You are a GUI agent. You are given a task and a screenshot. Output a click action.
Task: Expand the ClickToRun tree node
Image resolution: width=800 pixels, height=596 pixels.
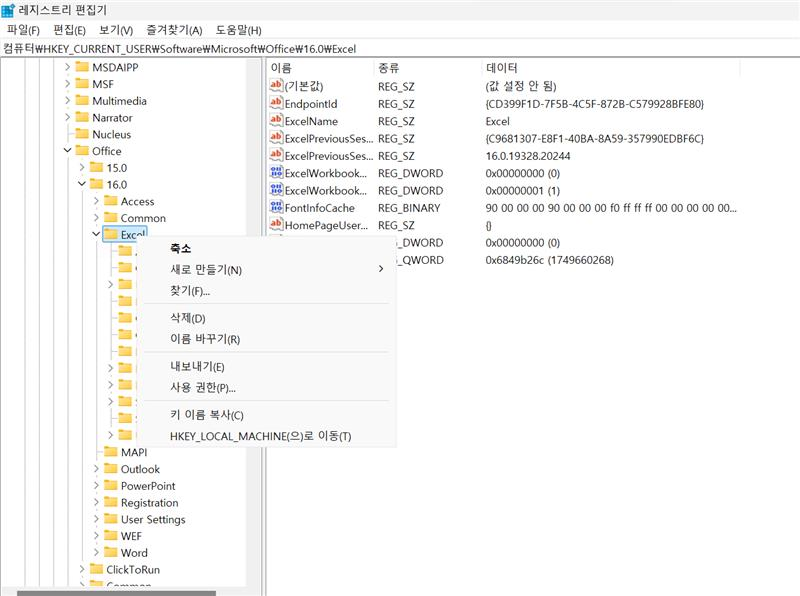82,569
